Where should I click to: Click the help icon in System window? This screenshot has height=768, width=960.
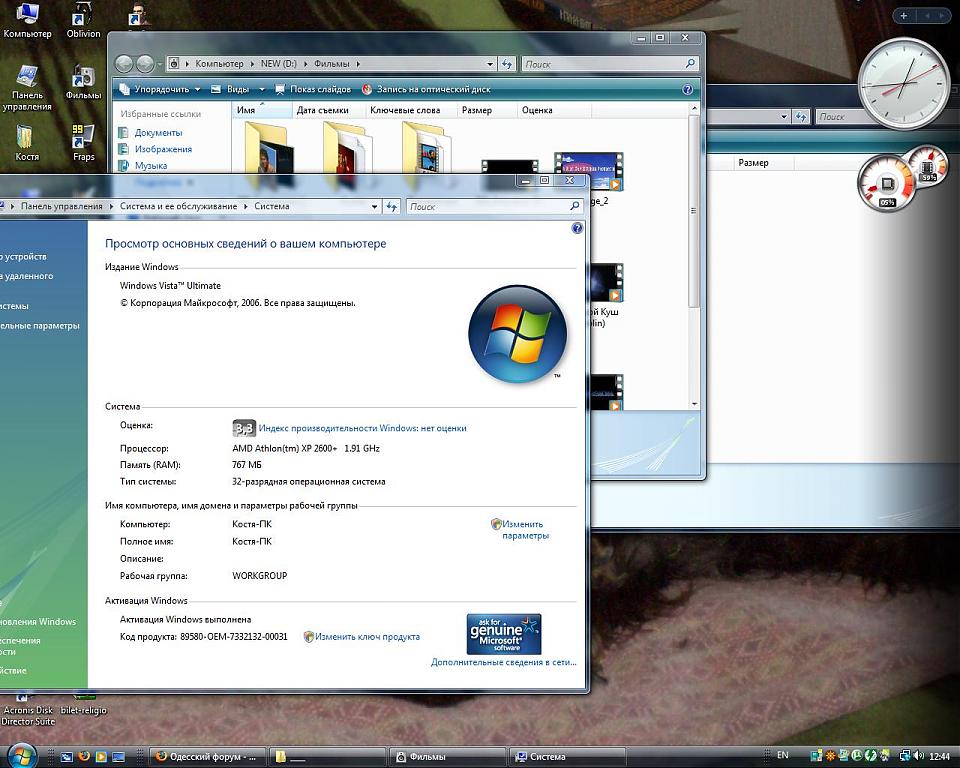(x=576, y=228)
